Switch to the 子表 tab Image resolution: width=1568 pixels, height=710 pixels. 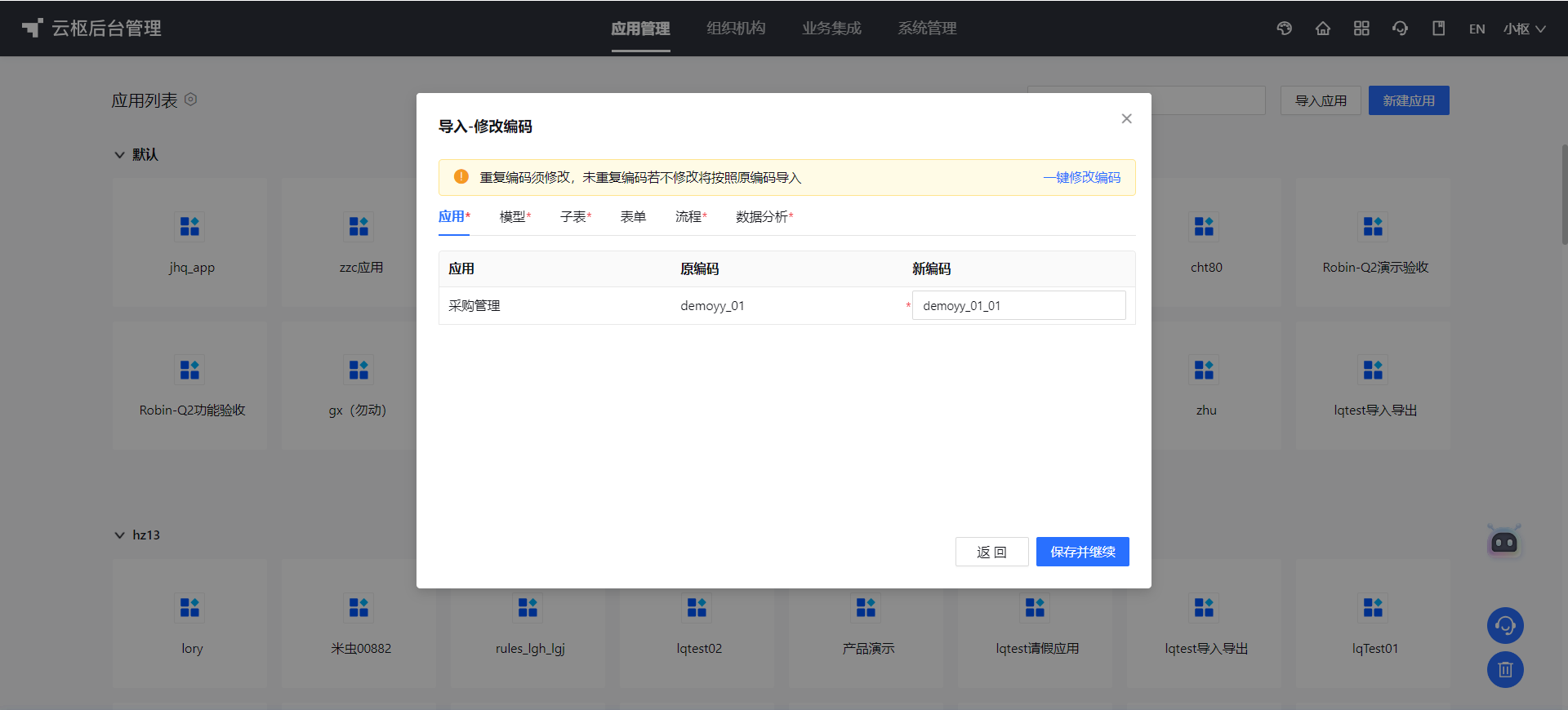576,216
